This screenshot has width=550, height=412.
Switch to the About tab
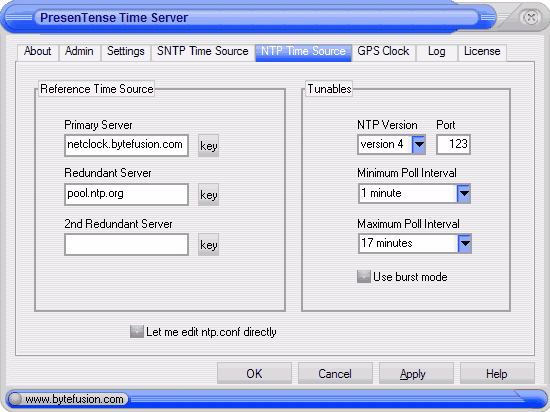38,52
